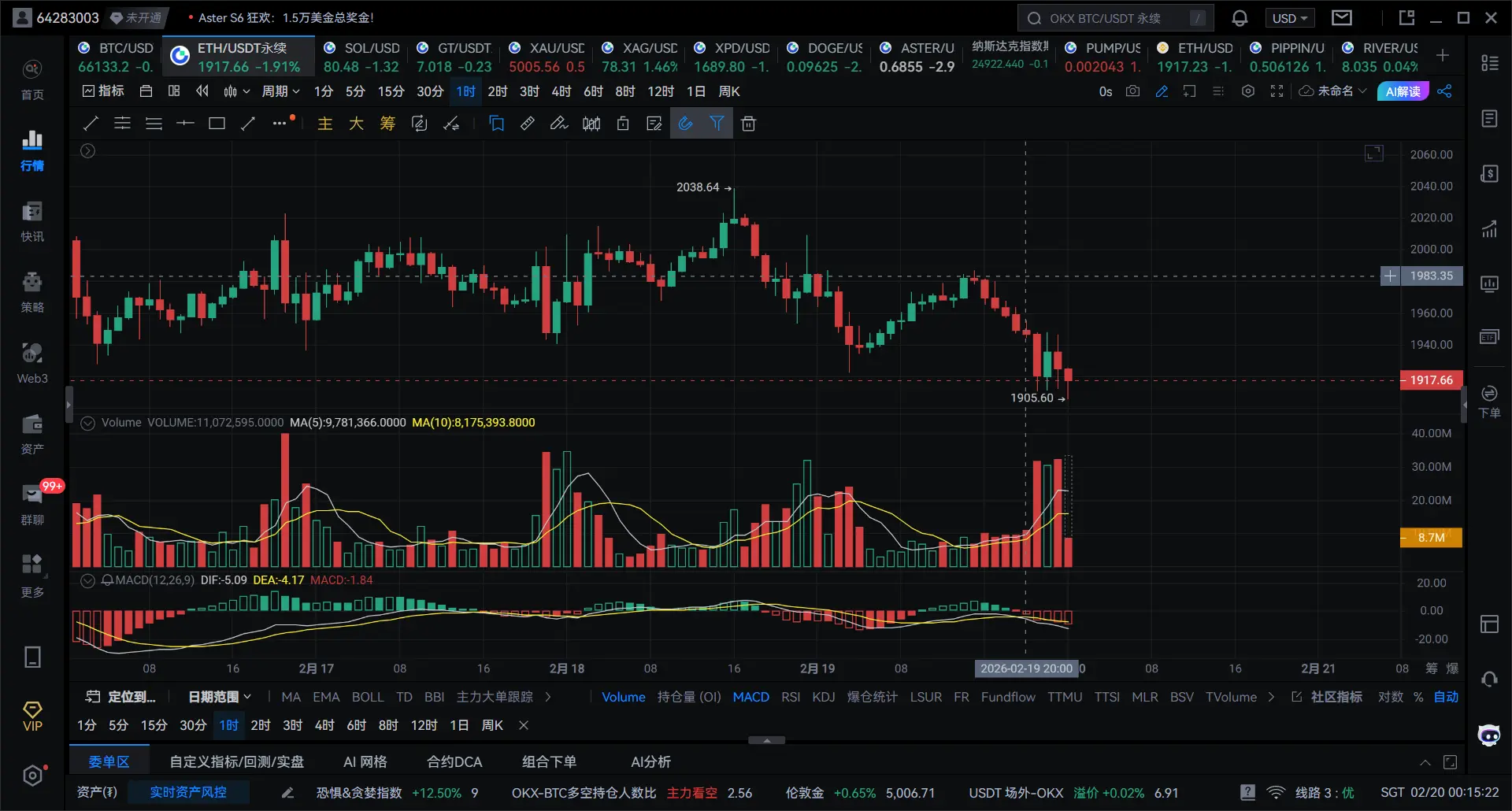This screenshot has height=811, width=1512.
Task: Click the candle replay rewind icon
Action: pyautogui.click(x=202, y=91)
